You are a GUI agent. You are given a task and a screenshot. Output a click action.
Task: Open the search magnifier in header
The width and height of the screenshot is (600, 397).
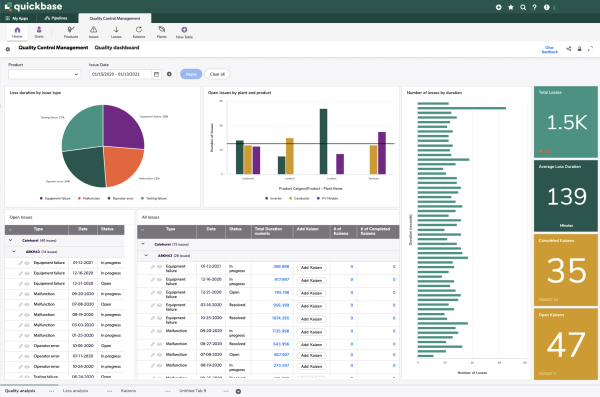(523, 7)
